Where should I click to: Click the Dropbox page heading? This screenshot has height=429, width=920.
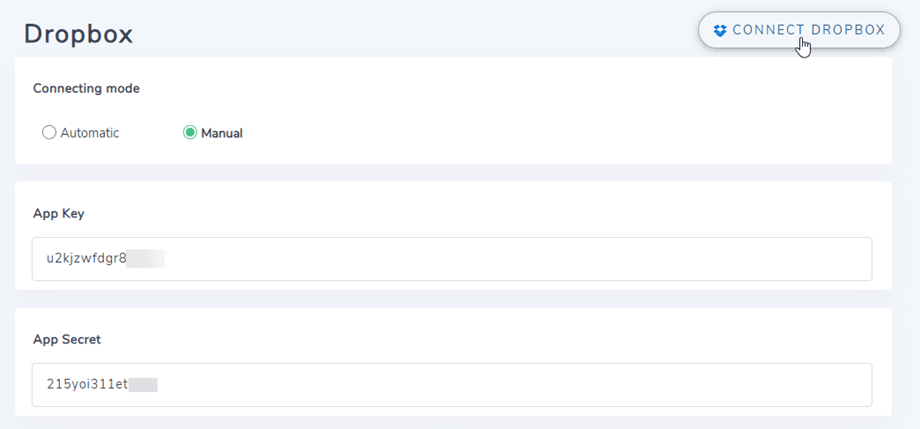(79, 34)
